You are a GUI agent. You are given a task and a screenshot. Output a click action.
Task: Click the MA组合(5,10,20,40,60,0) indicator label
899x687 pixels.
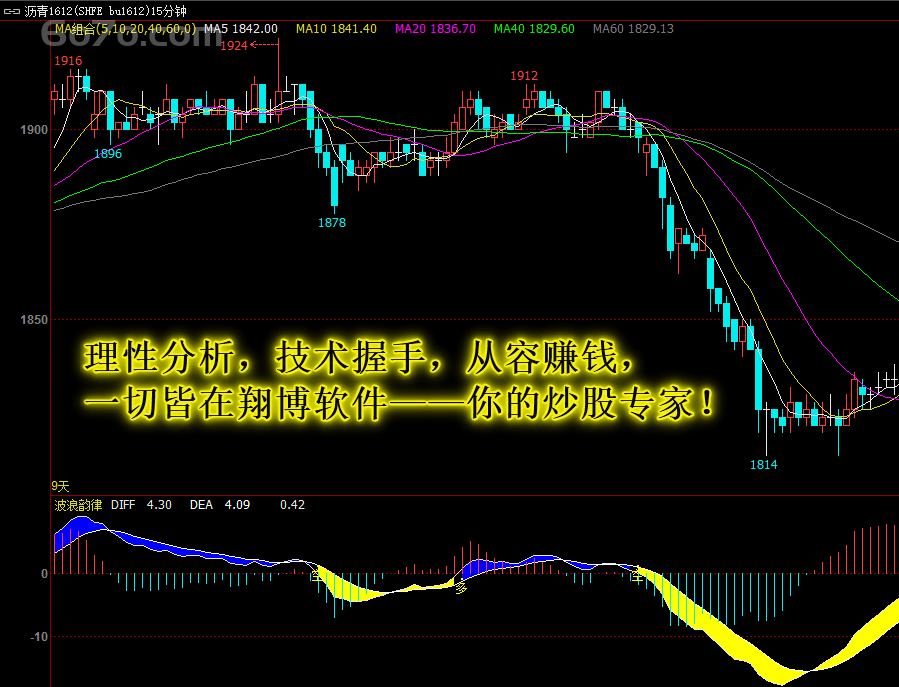[125, 29]
